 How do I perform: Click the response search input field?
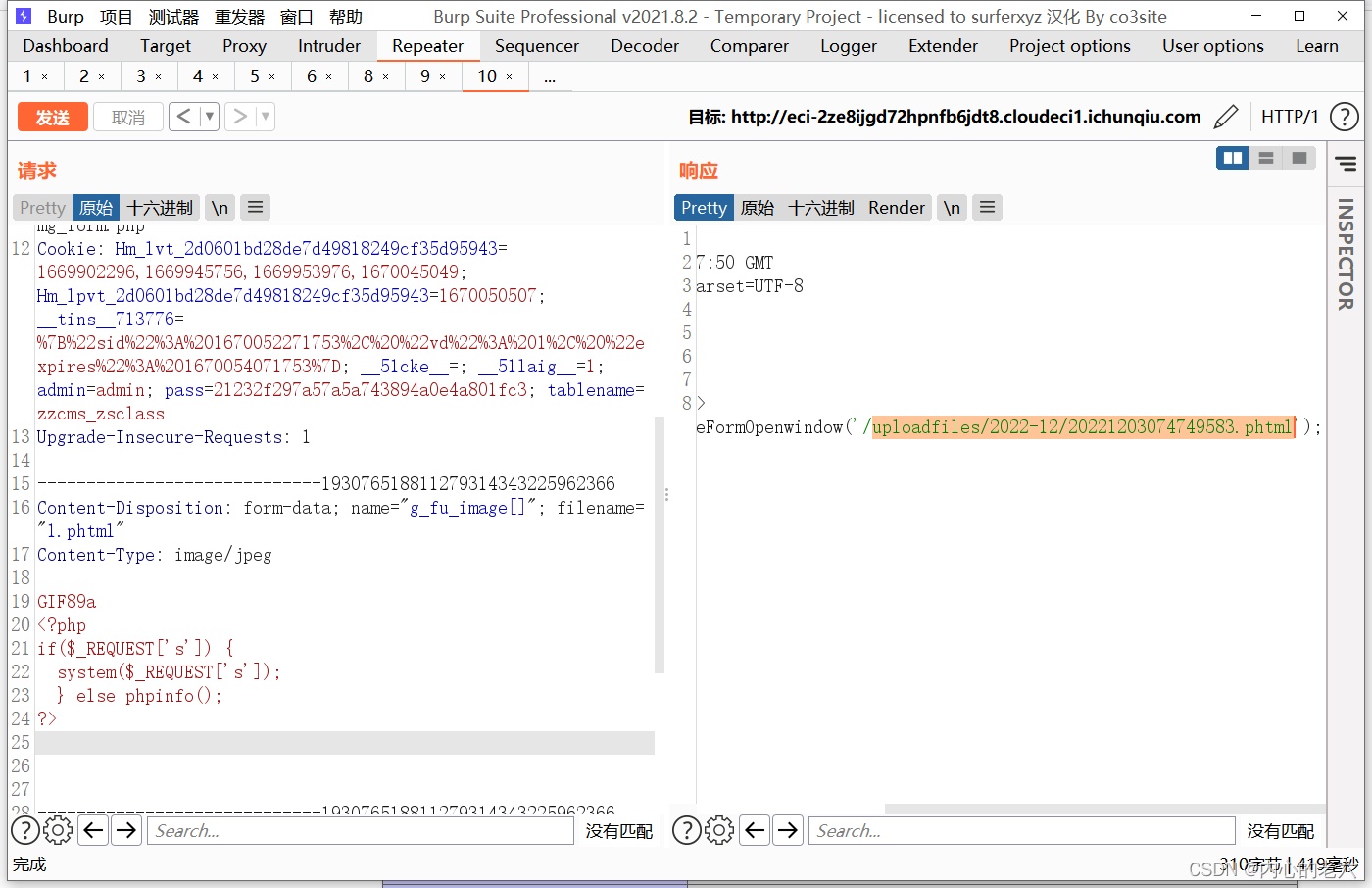[x=1021, y=831]
